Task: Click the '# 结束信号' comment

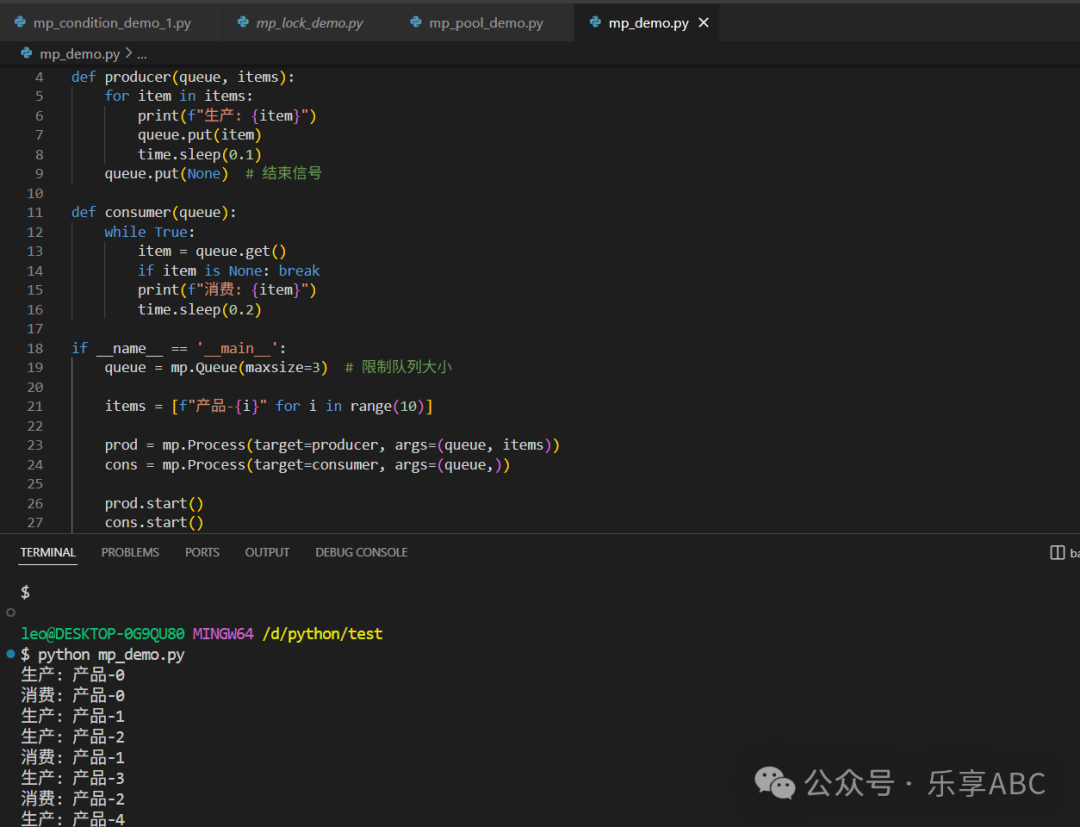Action: (284, 174)
